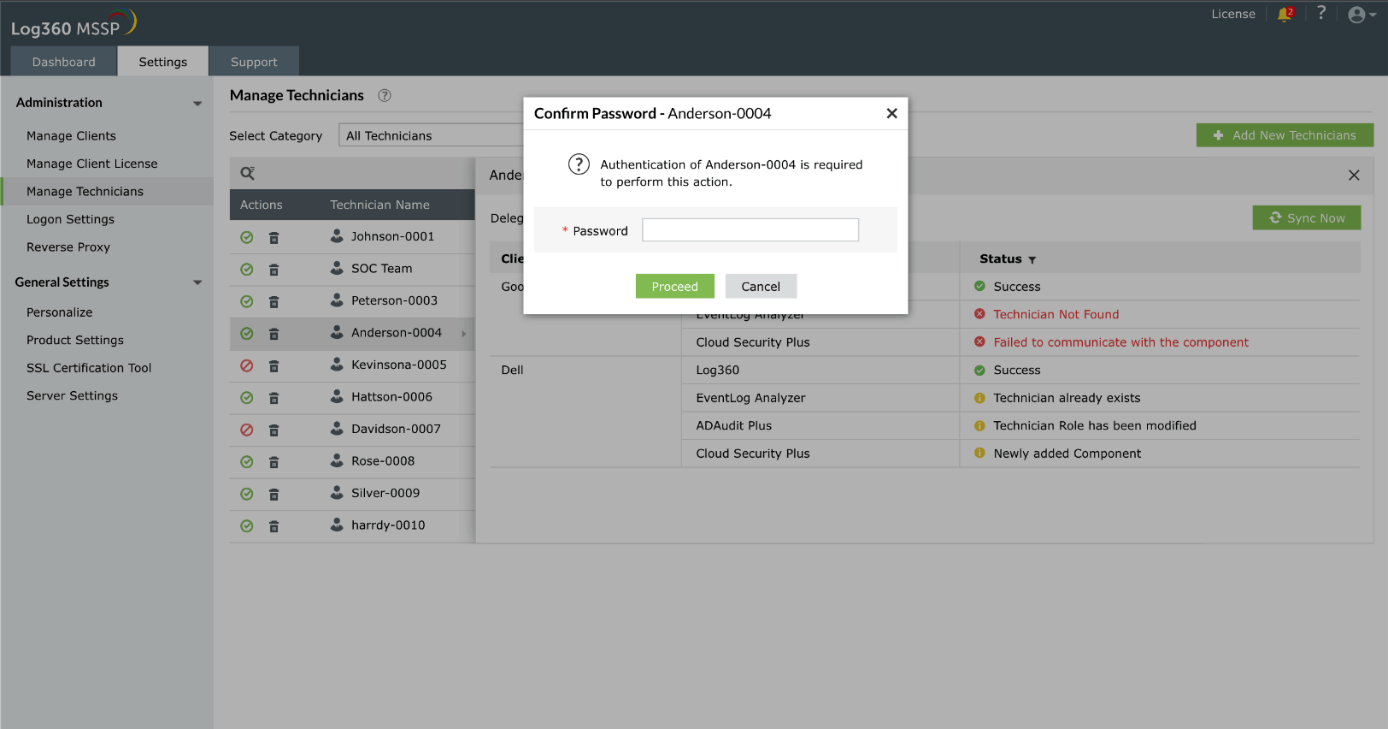Image resolution: width=1388 pixels, height=729 pixels.
Task: Toggle enabled status of Rose-0008
Action: [247, 461]
